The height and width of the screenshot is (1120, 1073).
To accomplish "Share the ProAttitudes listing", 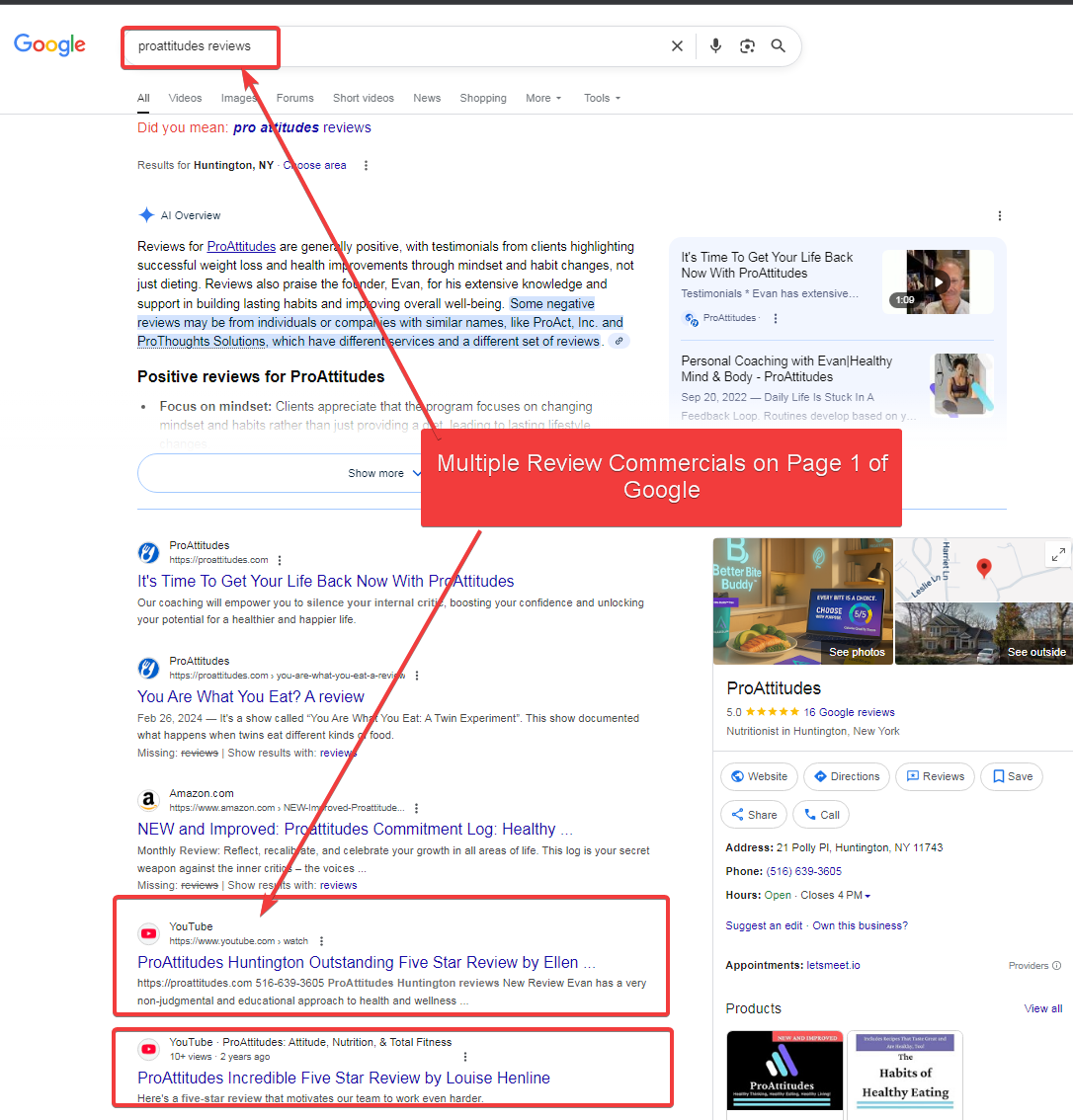I will tap(754, 815).
